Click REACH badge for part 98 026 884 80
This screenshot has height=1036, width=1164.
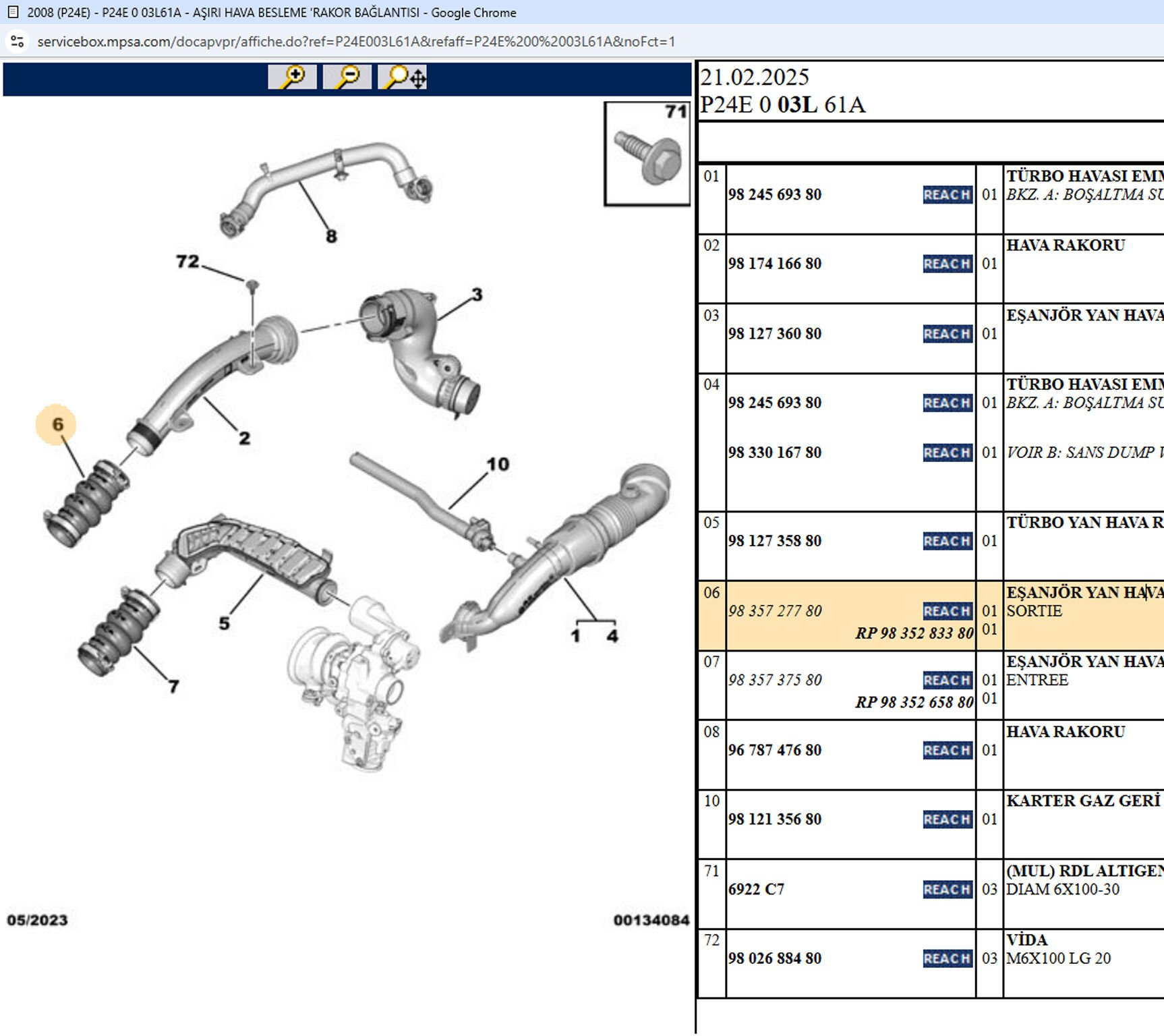[x=947, y=958]
